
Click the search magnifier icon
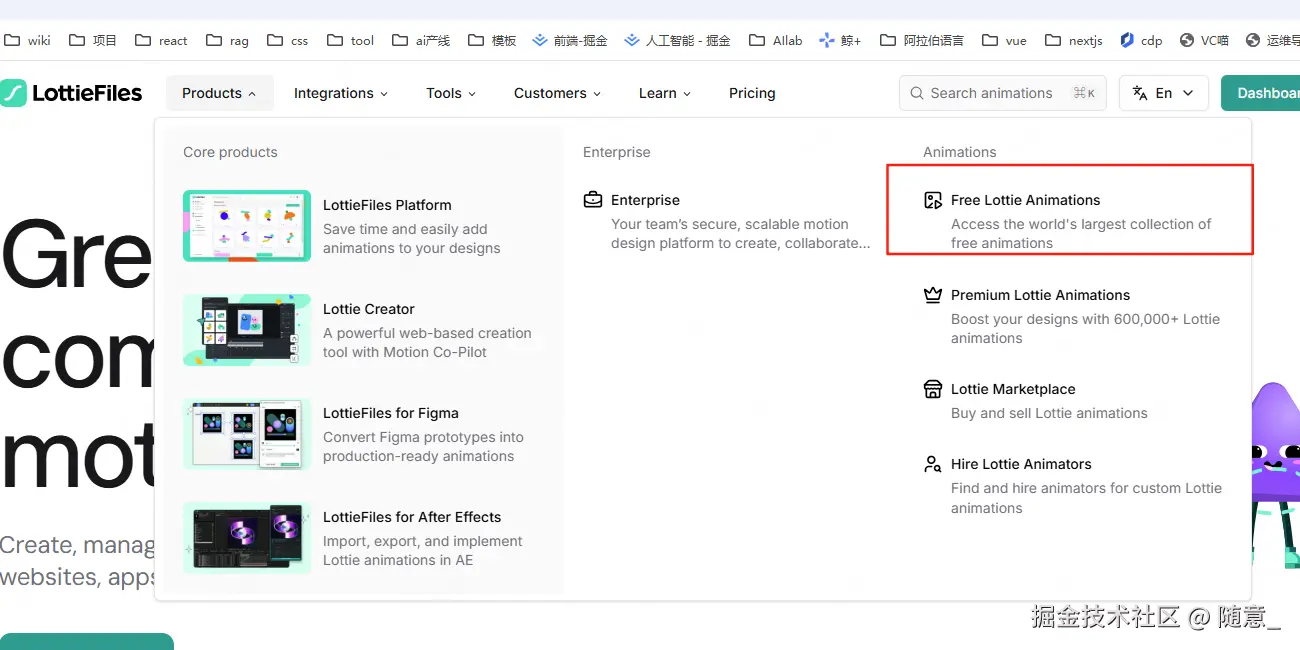click(917, 93)
